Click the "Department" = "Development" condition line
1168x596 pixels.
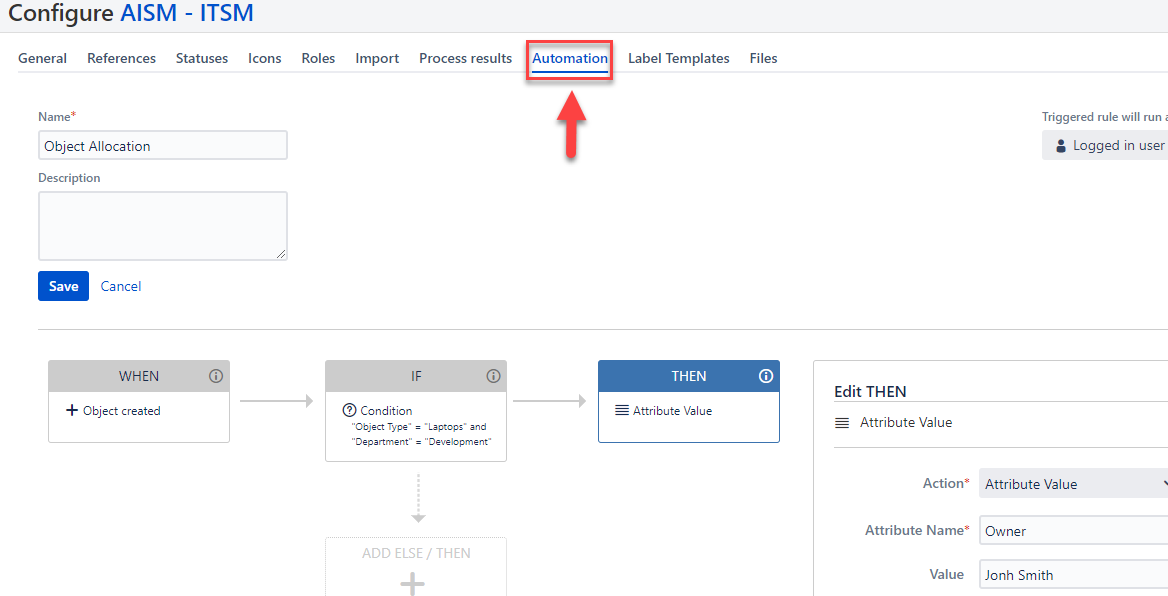tap(421, 442)
